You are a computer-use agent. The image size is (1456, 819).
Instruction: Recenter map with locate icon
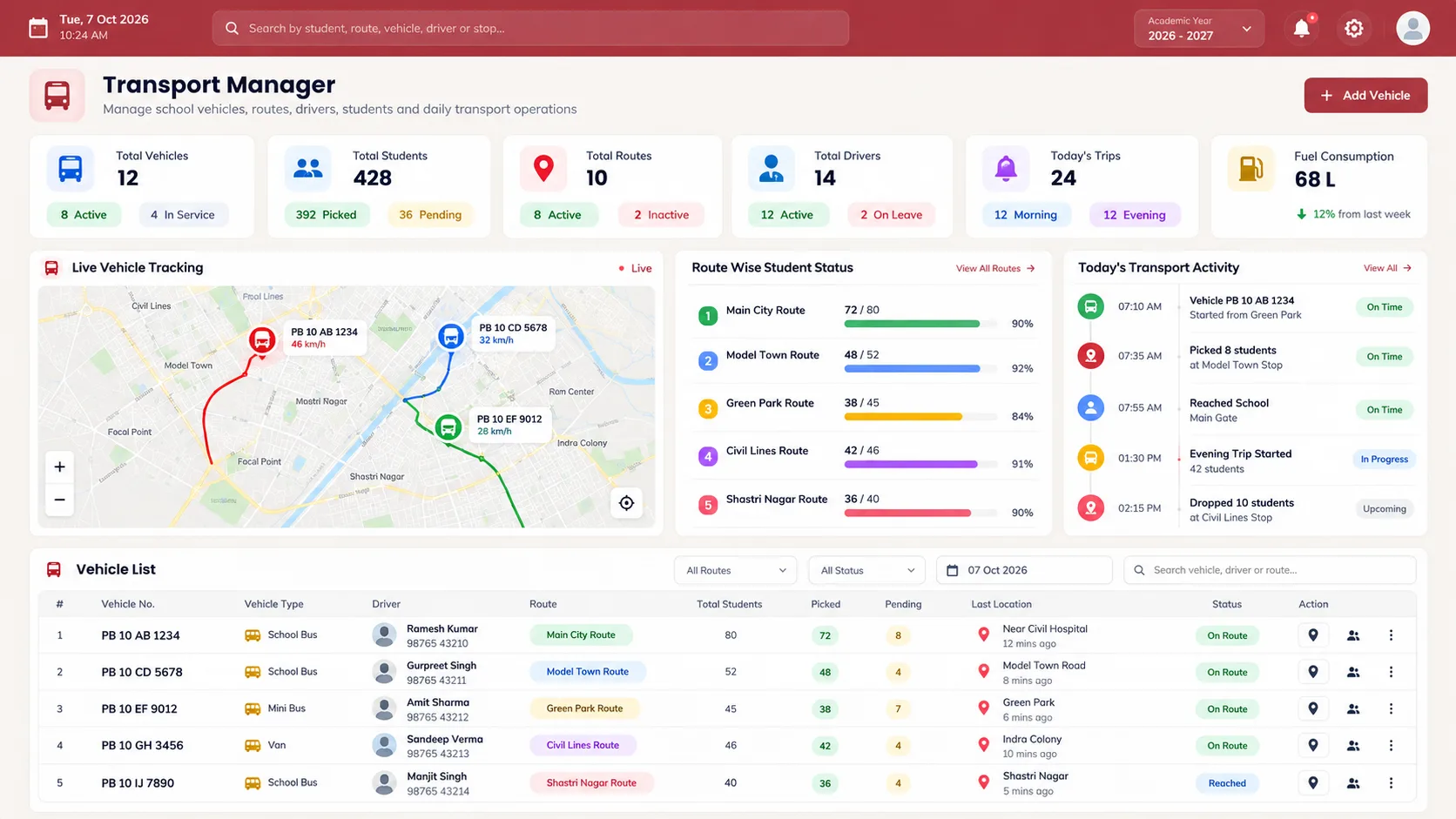pos(626,503)
